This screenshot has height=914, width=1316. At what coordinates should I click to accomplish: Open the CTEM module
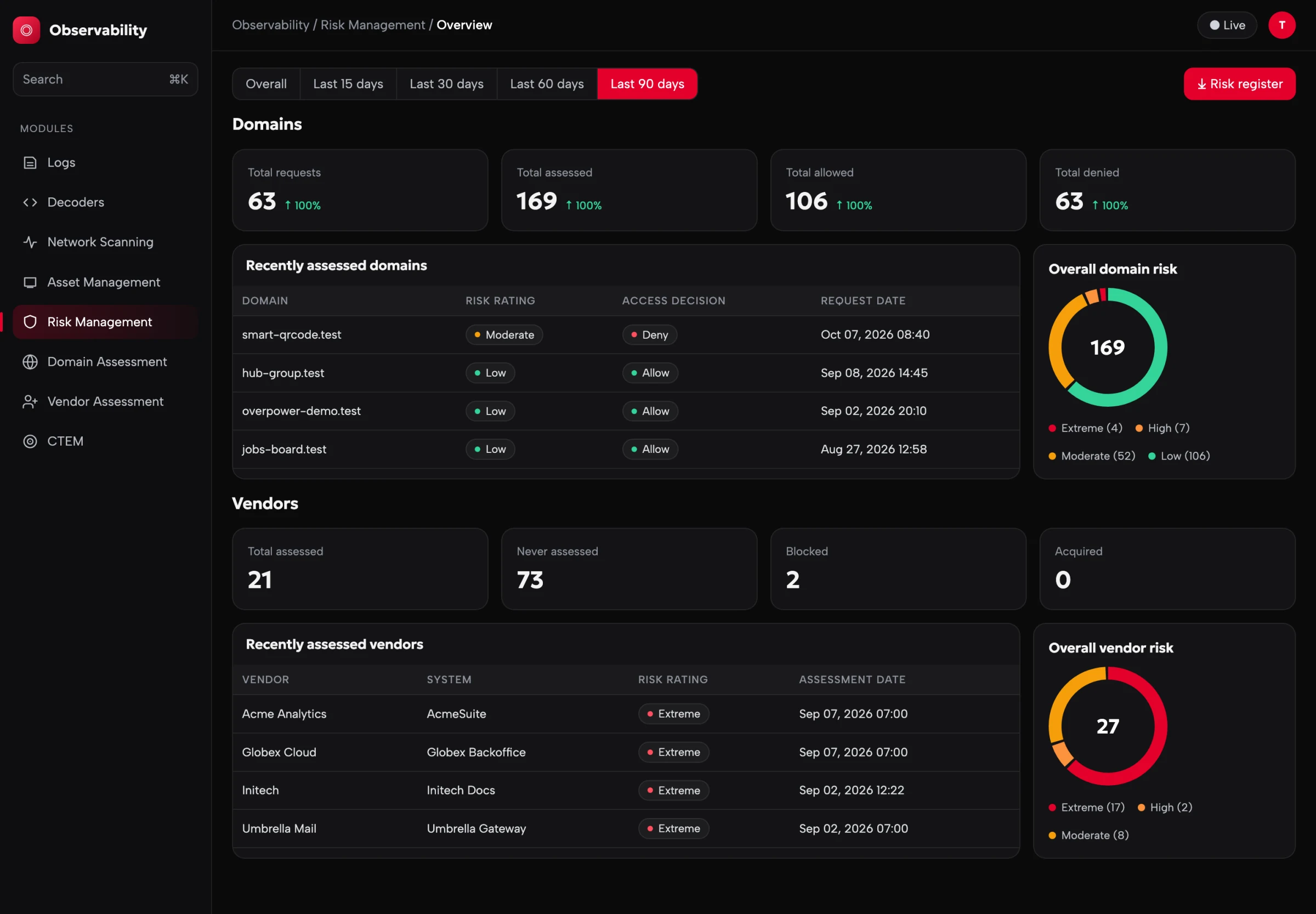point(105,441)
